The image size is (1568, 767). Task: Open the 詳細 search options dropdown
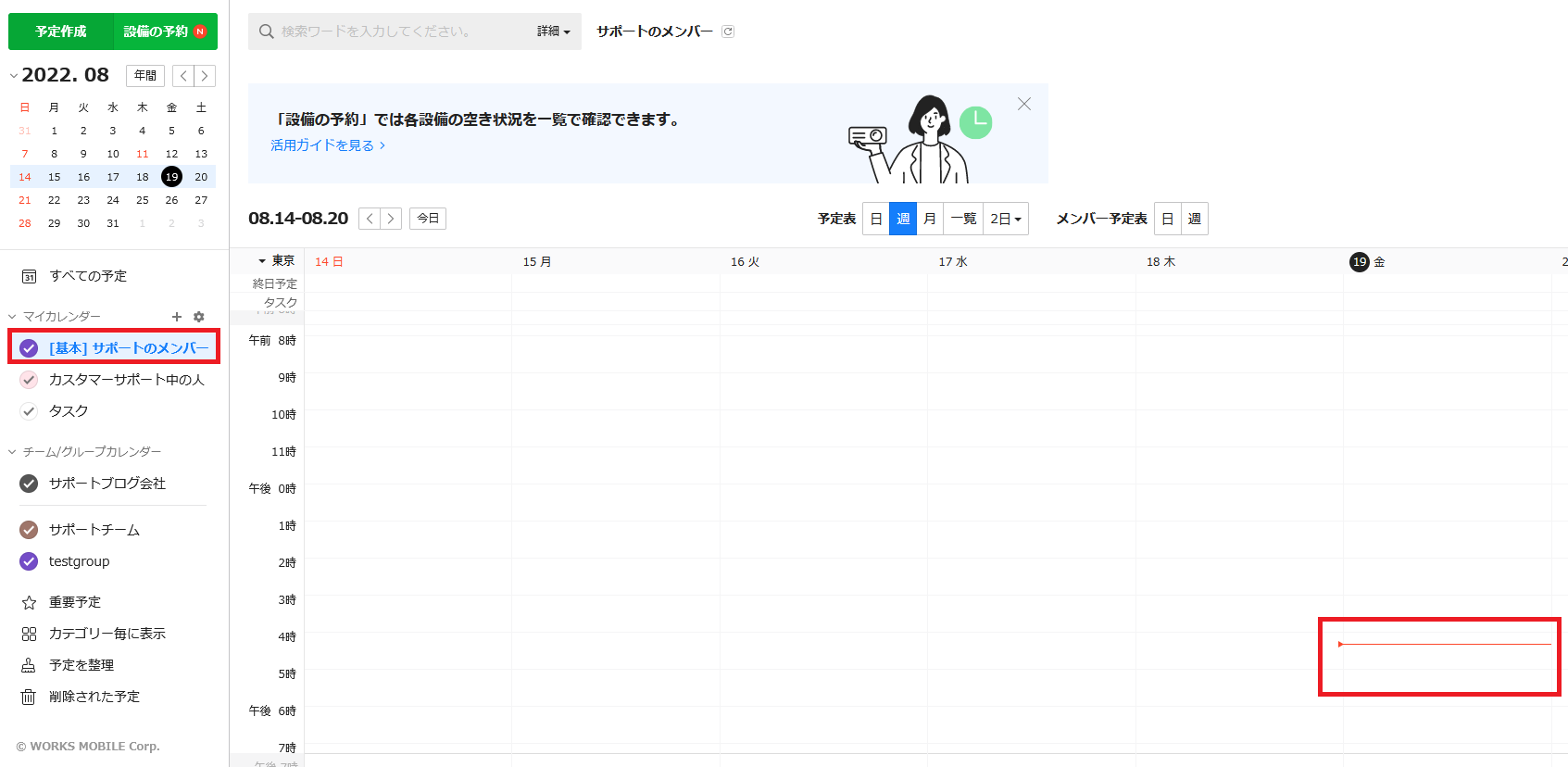click(553, 31)
